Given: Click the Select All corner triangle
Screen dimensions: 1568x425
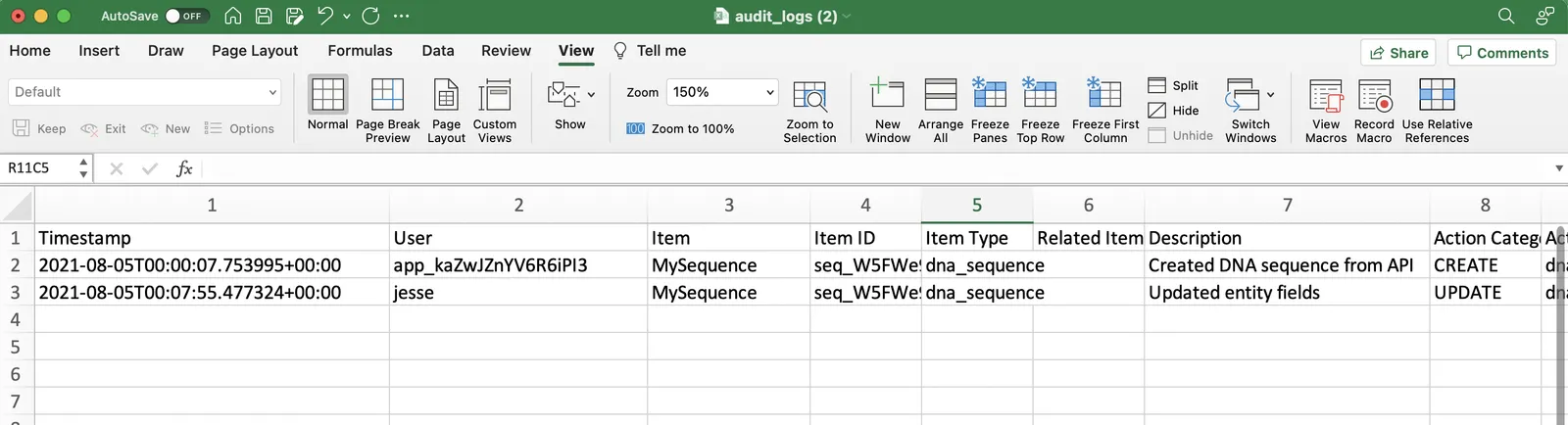Looking at the screenshot, I should pos(17,206).
